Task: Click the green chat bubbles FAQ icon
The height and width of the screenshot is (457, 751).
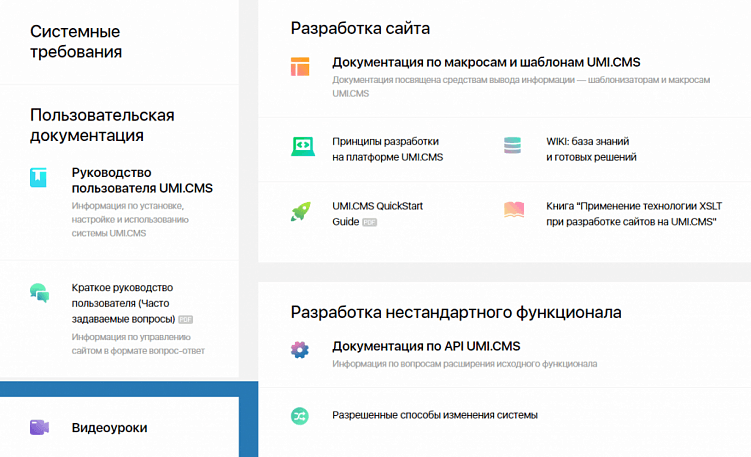Action: tap(39, 293)
